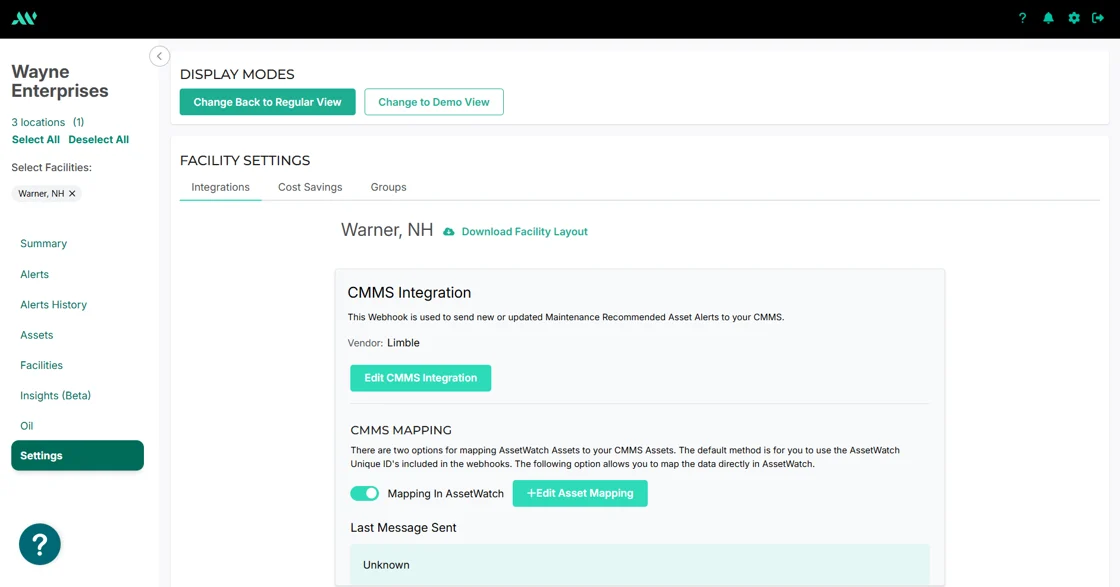
Task: Click the 3 locations link
Action: point(38,122)
